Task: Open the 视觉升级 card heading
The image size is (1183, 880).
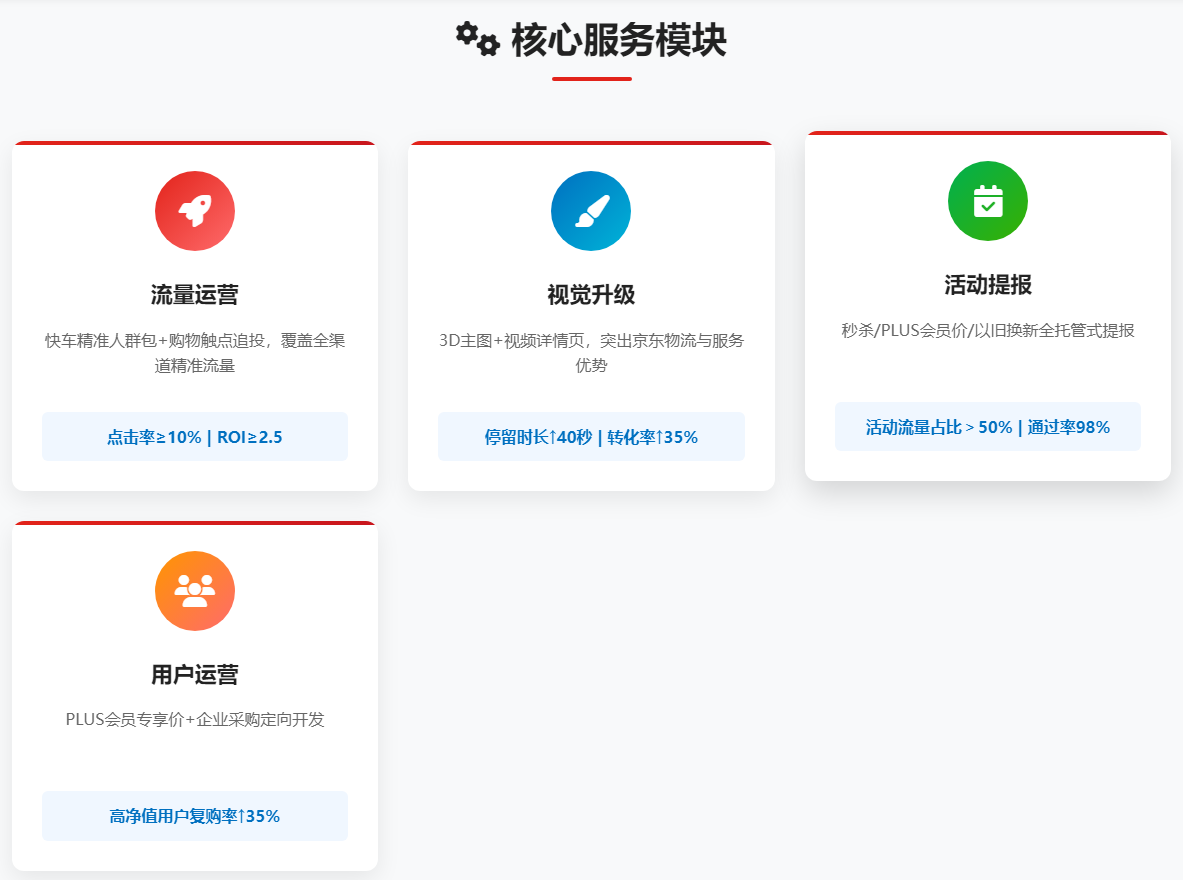Action: click(591, 295)
